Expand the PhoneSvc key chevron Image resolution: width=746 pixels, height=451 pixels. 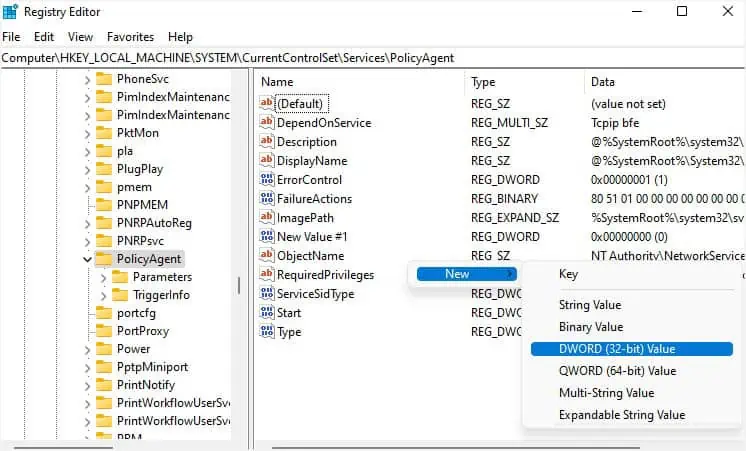[x=87, y=79]
